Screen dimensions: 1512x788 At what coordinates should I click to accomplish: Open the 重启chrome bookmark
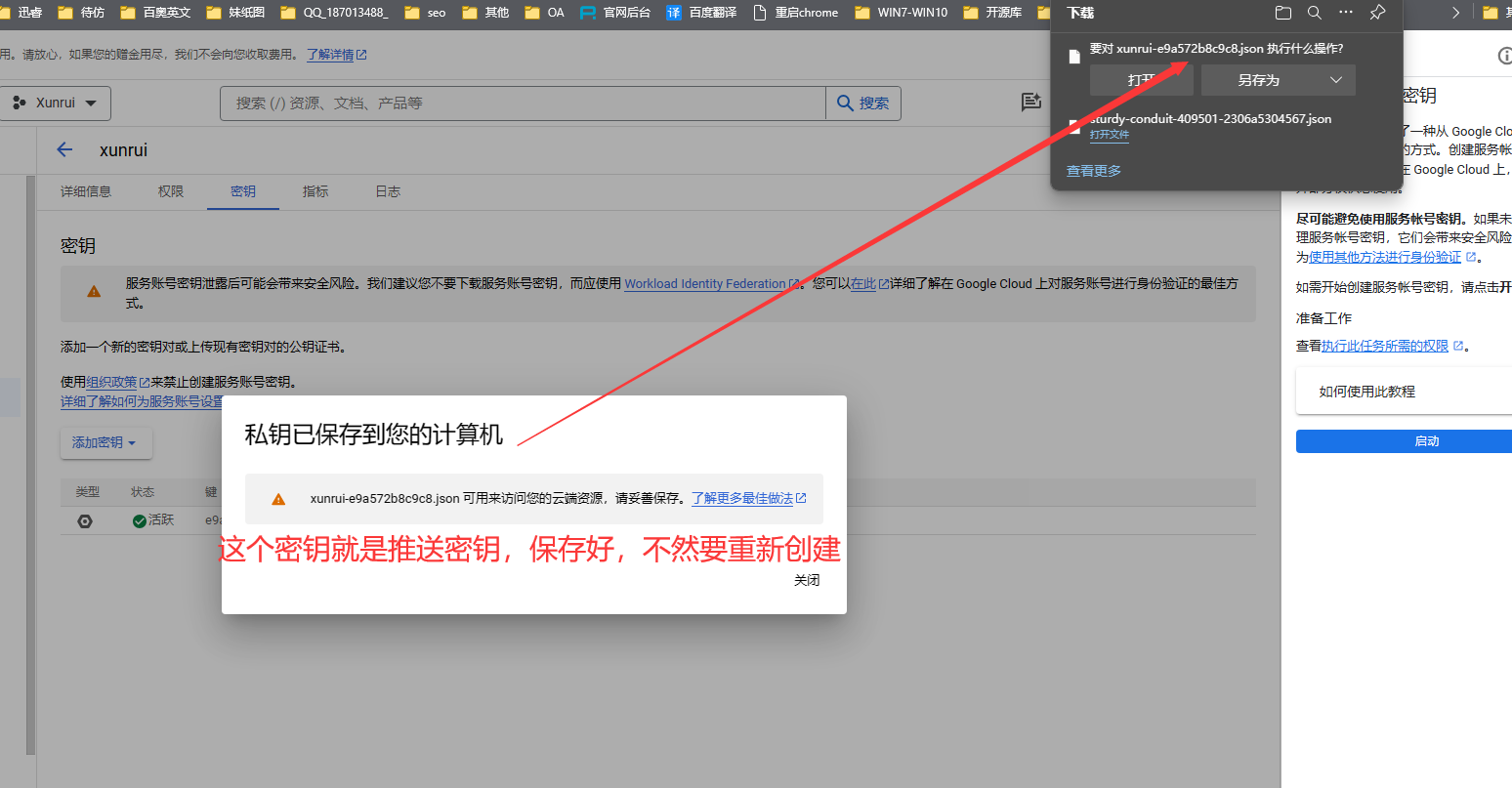pyautogui.click(x=796, y=13)
